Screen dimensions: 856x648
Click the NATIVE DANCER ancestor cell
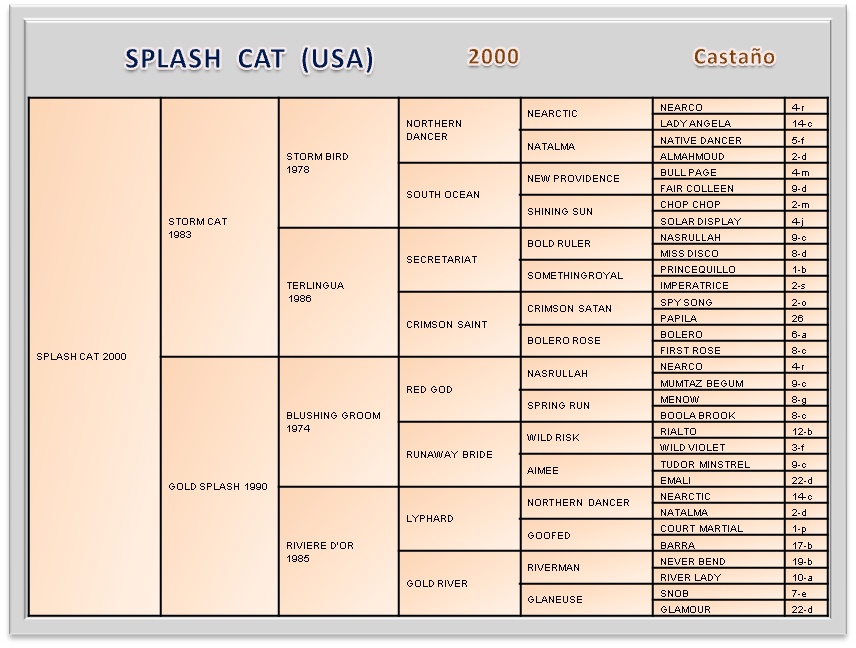718,140
